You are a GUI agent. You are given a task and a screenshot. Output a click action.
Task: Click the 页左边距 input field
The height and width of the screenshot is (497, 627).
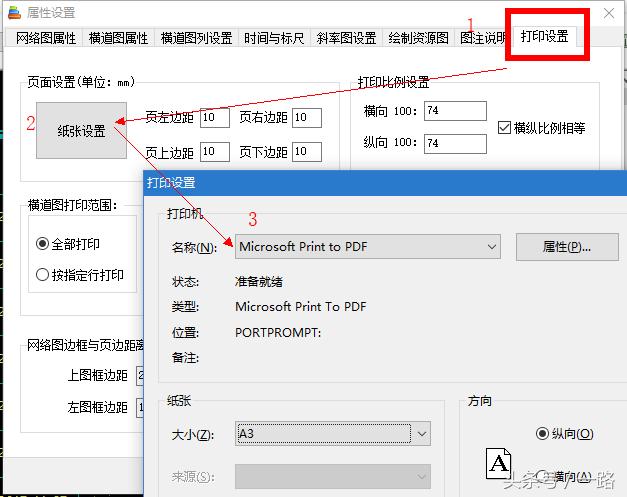pos(215,118)
